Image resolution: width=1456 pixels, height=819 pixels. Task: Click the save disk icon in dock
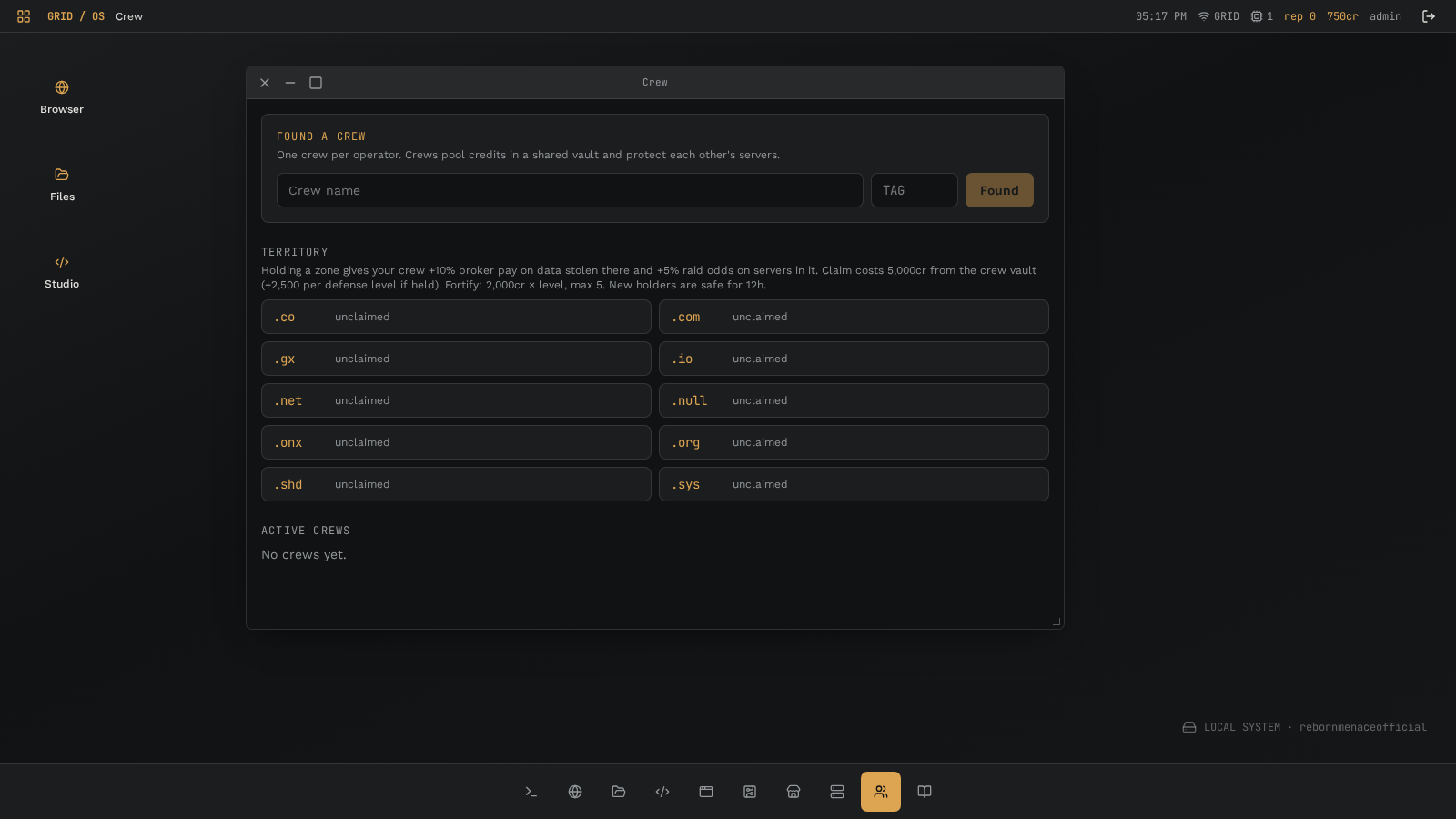tap(750, 792)
